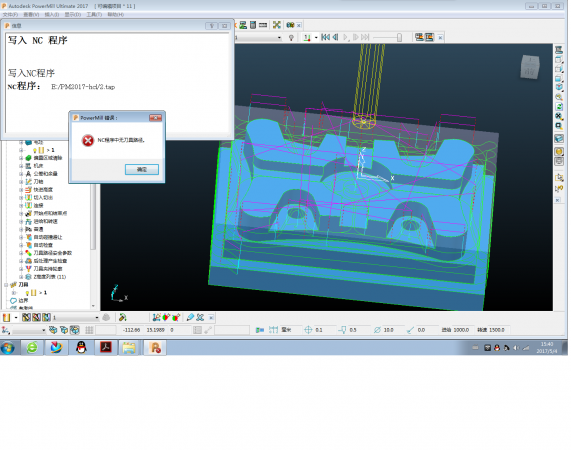Expand the 快进高度 tree node
571x450 pixels.
click(x=21, y=190)
